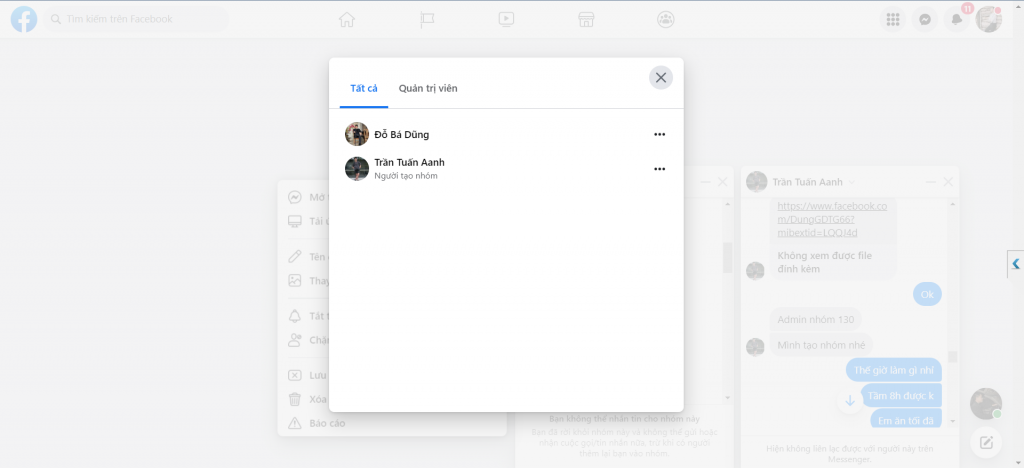Open Trần Tuấn Aanh's profile name link

tap(409, 162)
